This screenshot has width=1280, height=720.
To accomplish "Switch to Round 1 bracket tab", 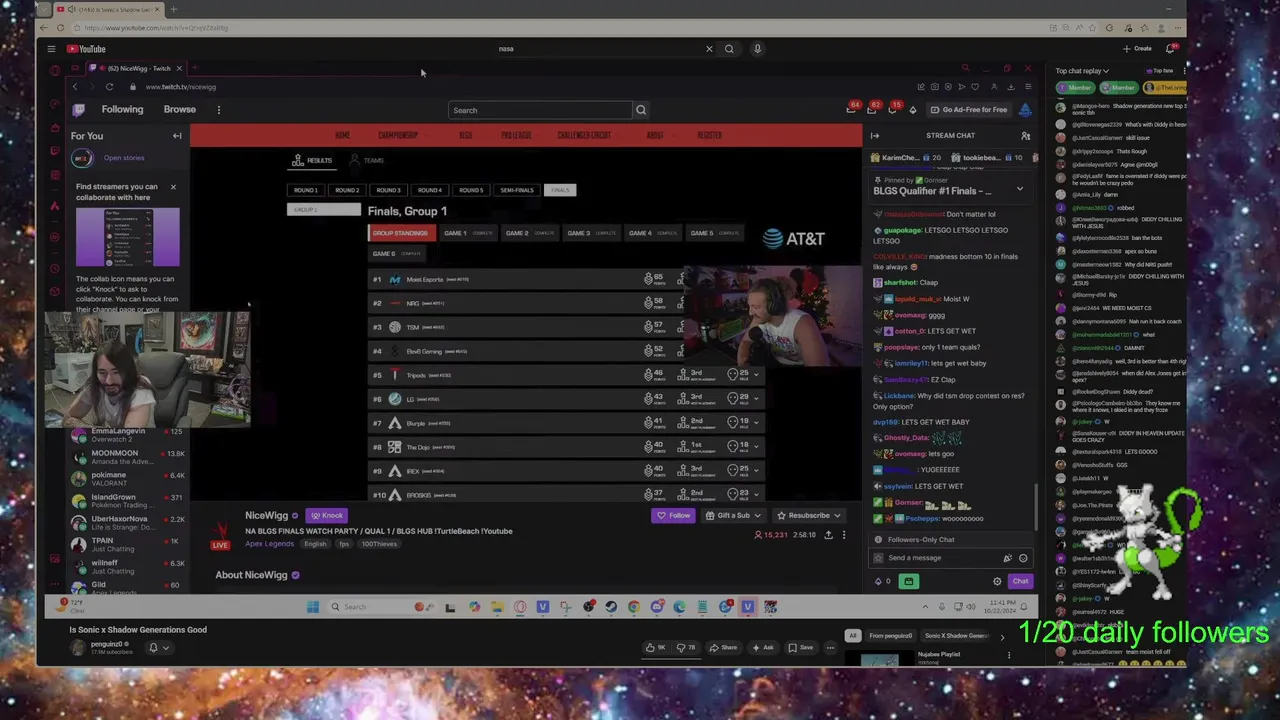I will click(306, 190).
